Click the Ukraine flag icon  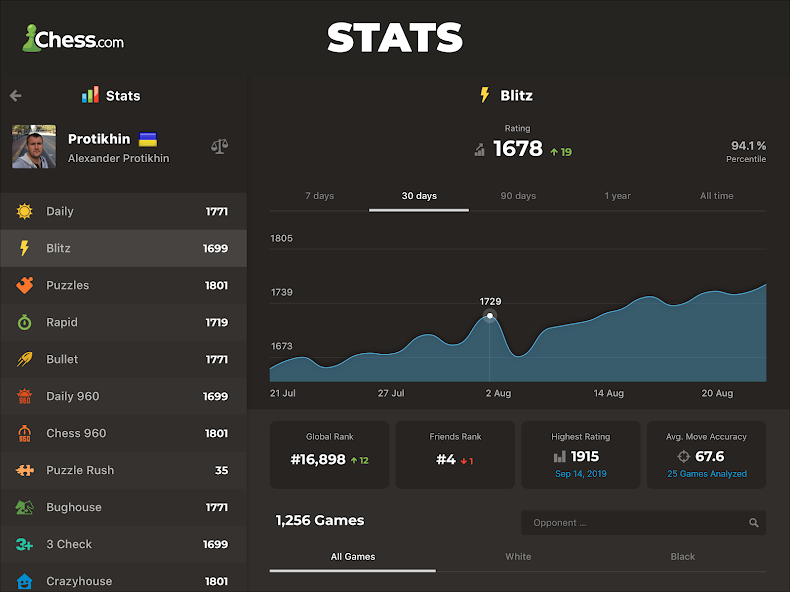pyautogui.click(x=148, y=139)
